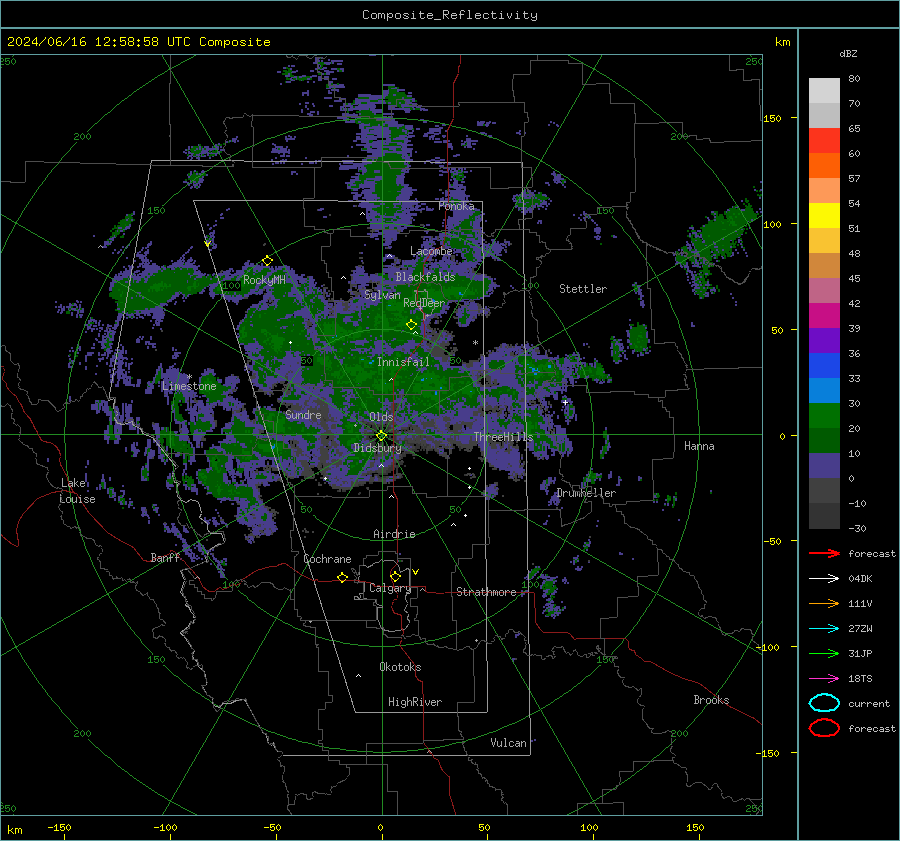This screenshot has height=841, width=900.
Task: Click the white 04DK arrow legend icon
Action: [x=824, y=579]
